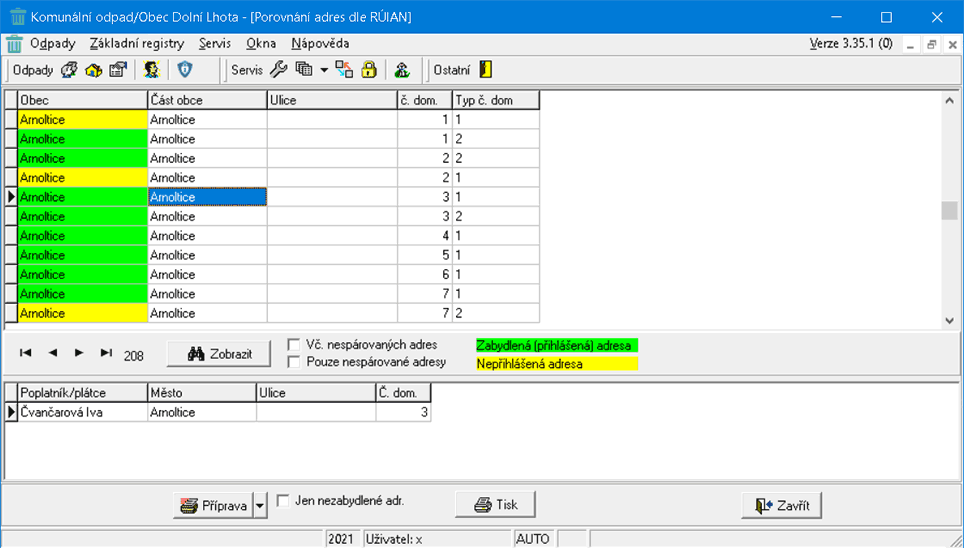Screen dimensions: 964x548
Task: Select the Čvančarová Iva row
Action: pyautogui.click(x=80, y=412)
